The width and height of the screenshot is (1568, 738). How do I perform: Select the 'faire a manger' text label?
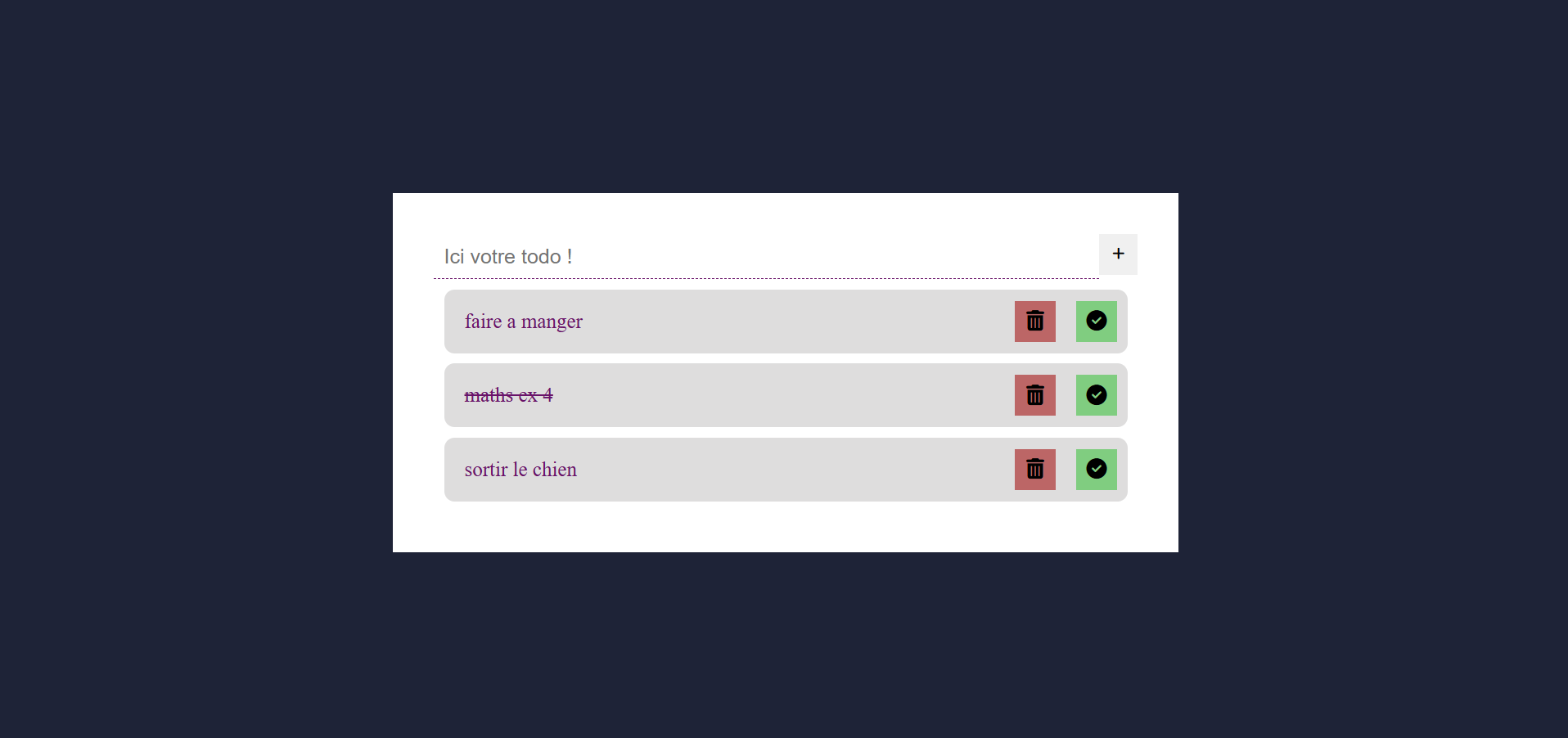[x=524, y=322]
